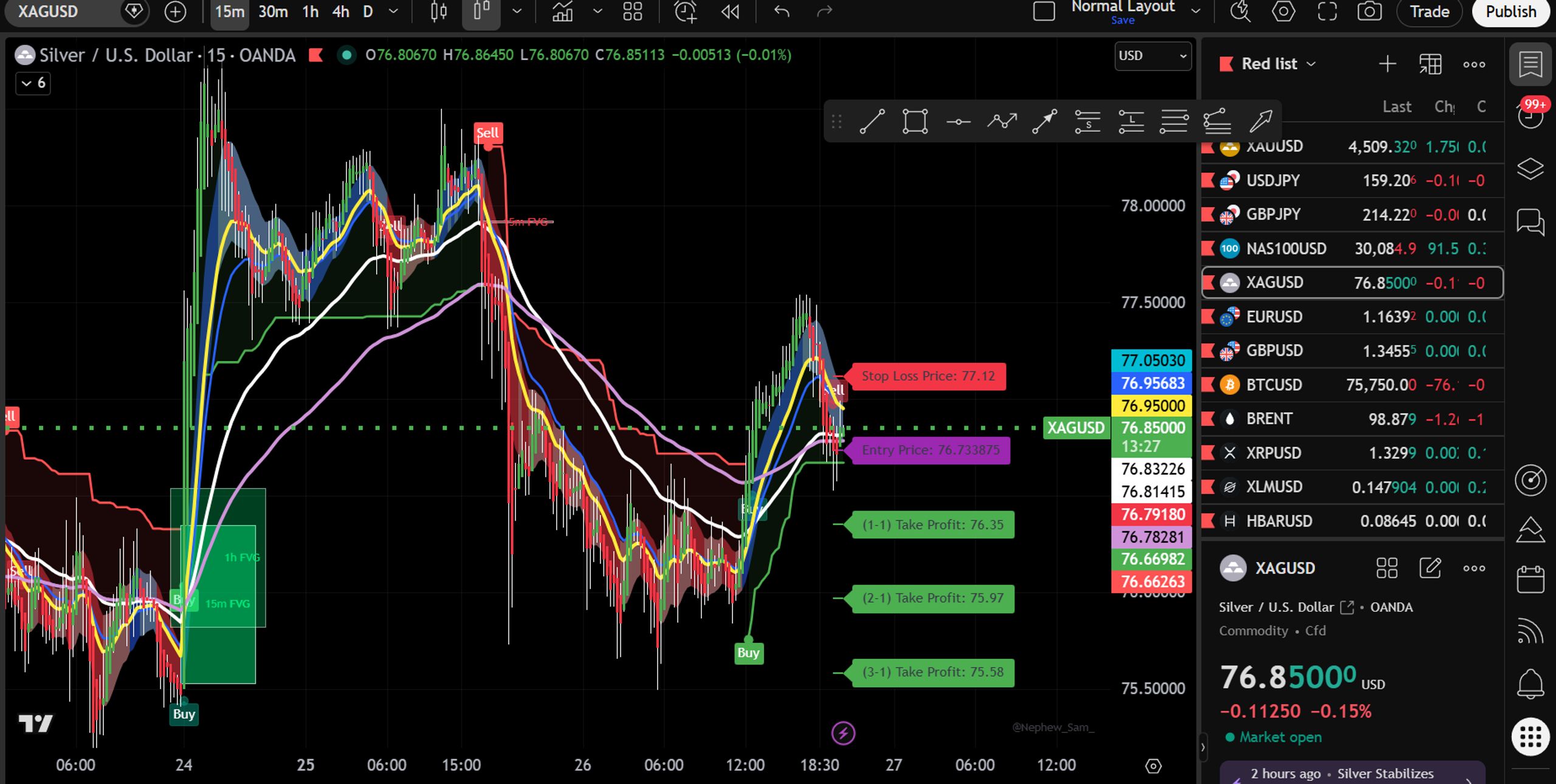
Task: Open the notification bell in the right sidebar
Action: tap(1530, 684)
